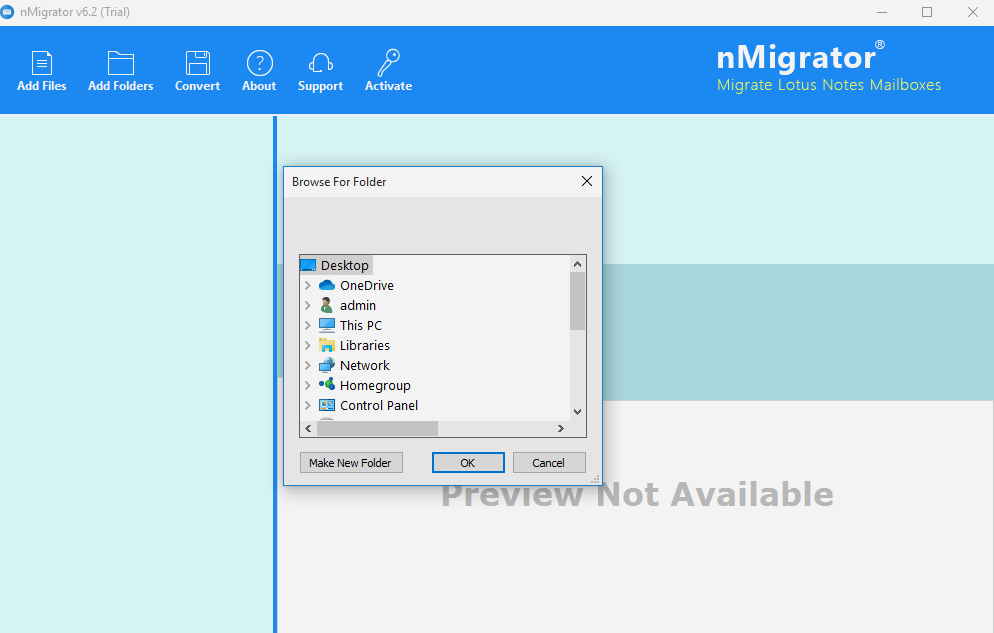Select the OneDrive cloud icon in tree
The image size is (994, 633).
pos(327,285)
